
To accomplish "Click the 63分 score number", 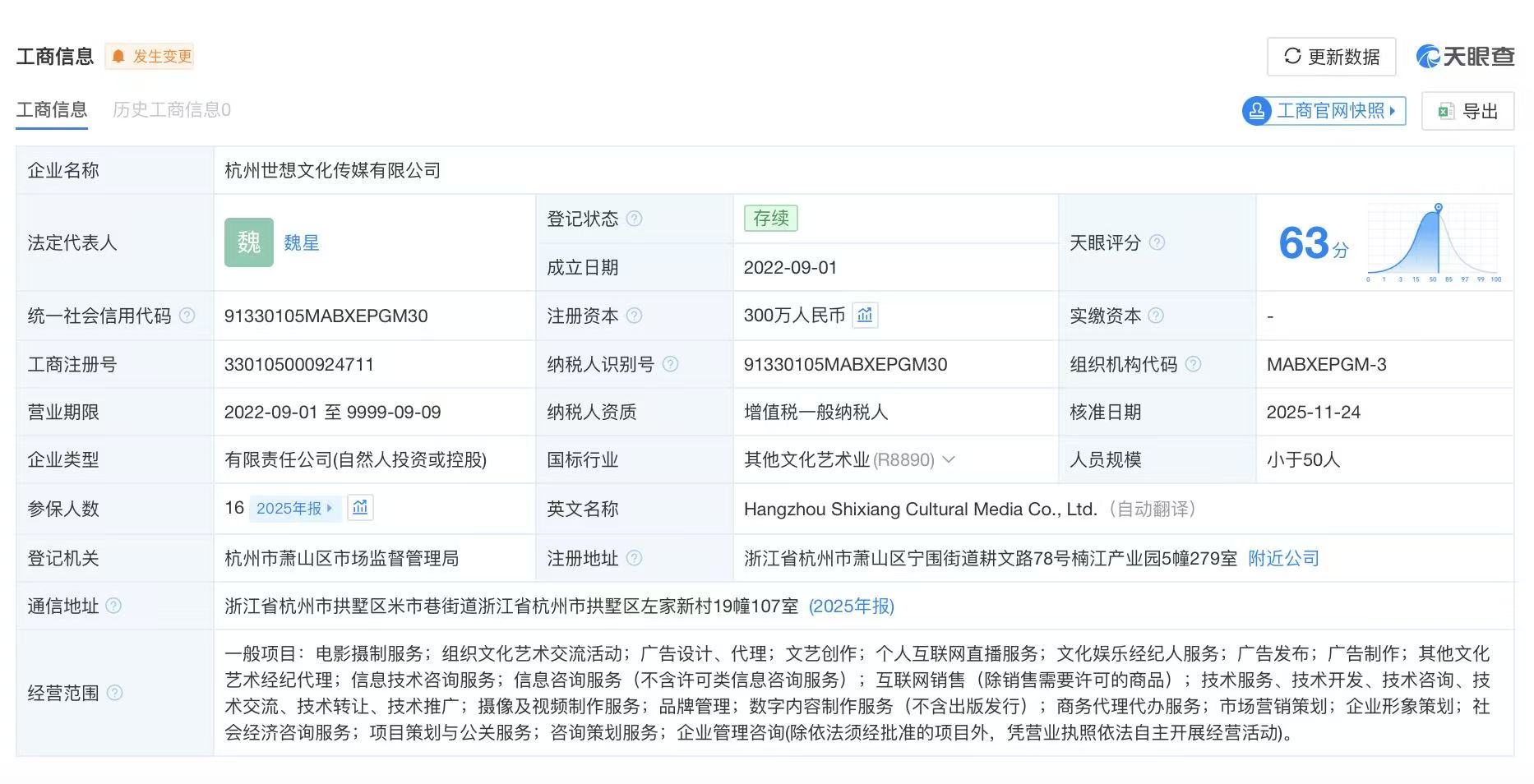I will coord(1314,243).
